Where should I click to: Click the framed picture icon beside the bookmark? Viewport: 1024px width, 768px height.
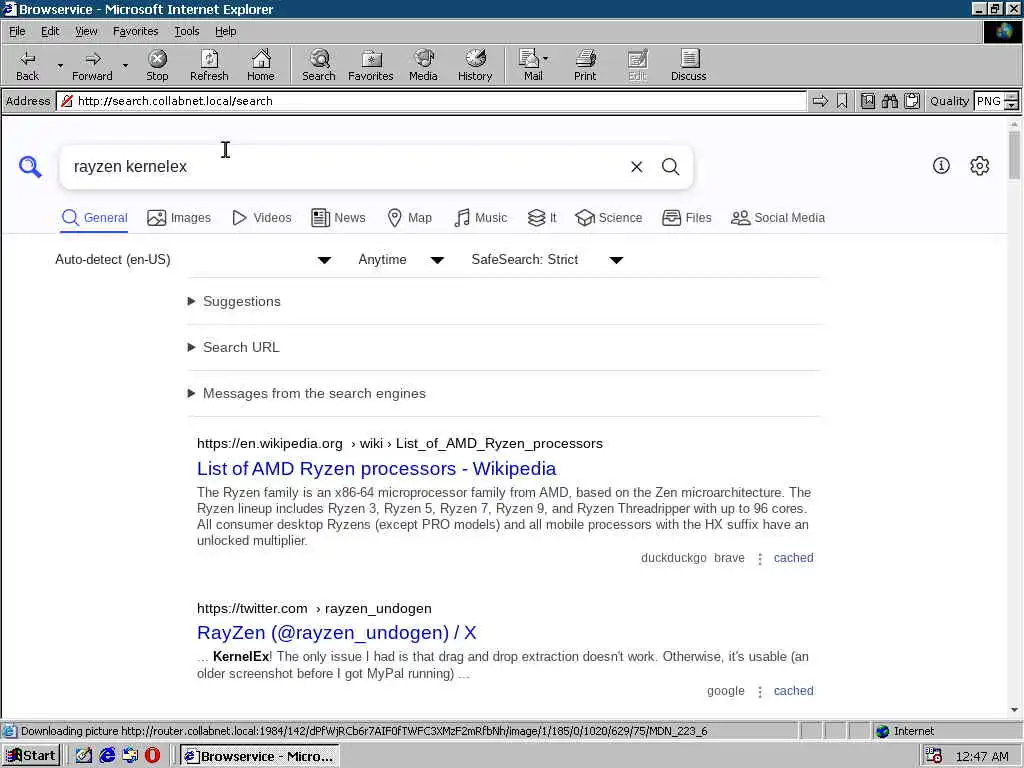coord(867,101)
